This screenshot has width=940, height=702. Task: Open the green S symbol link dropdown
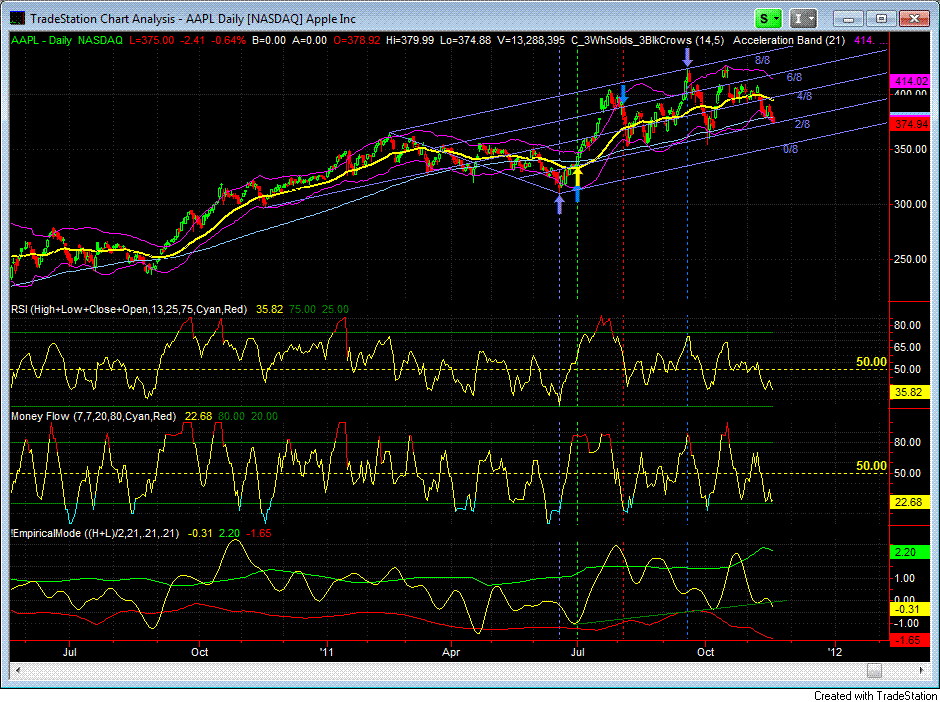(768, 19)
